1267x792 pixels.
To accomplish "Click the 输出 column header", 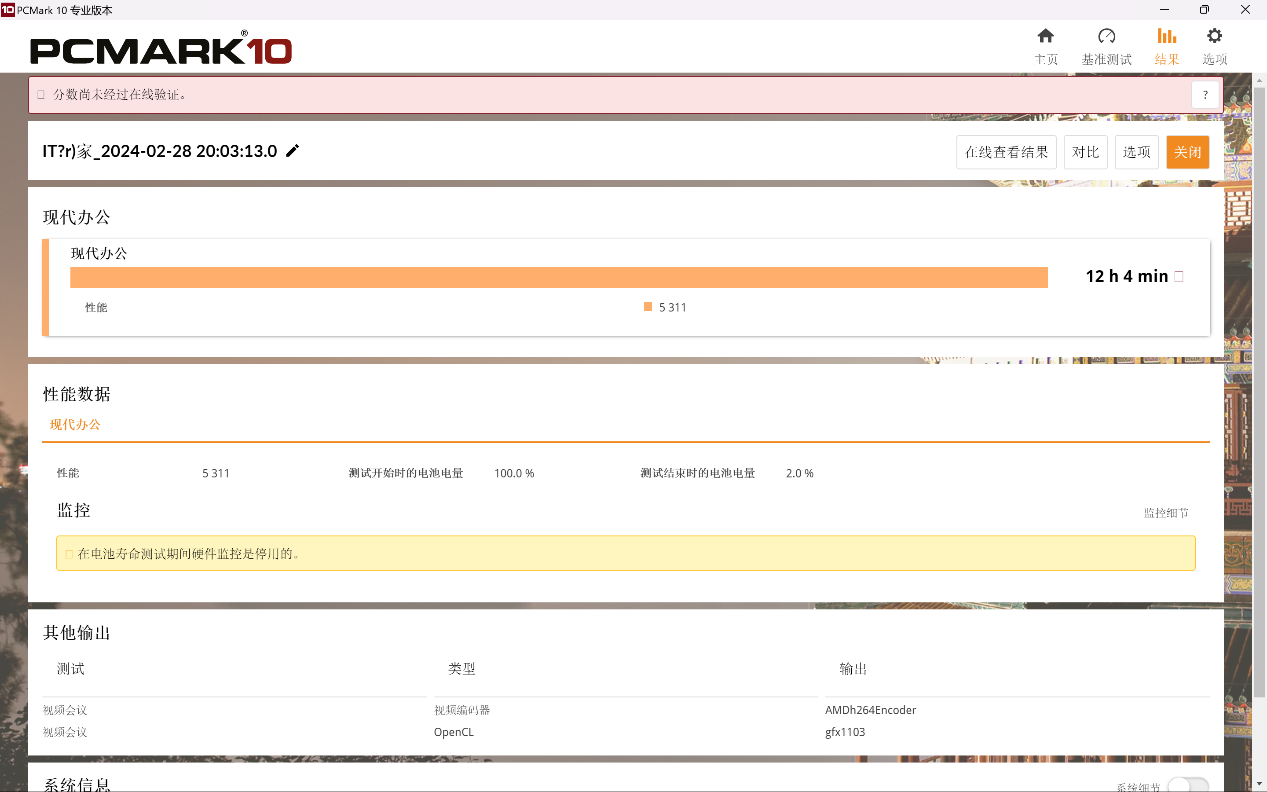I will [853, 669].
